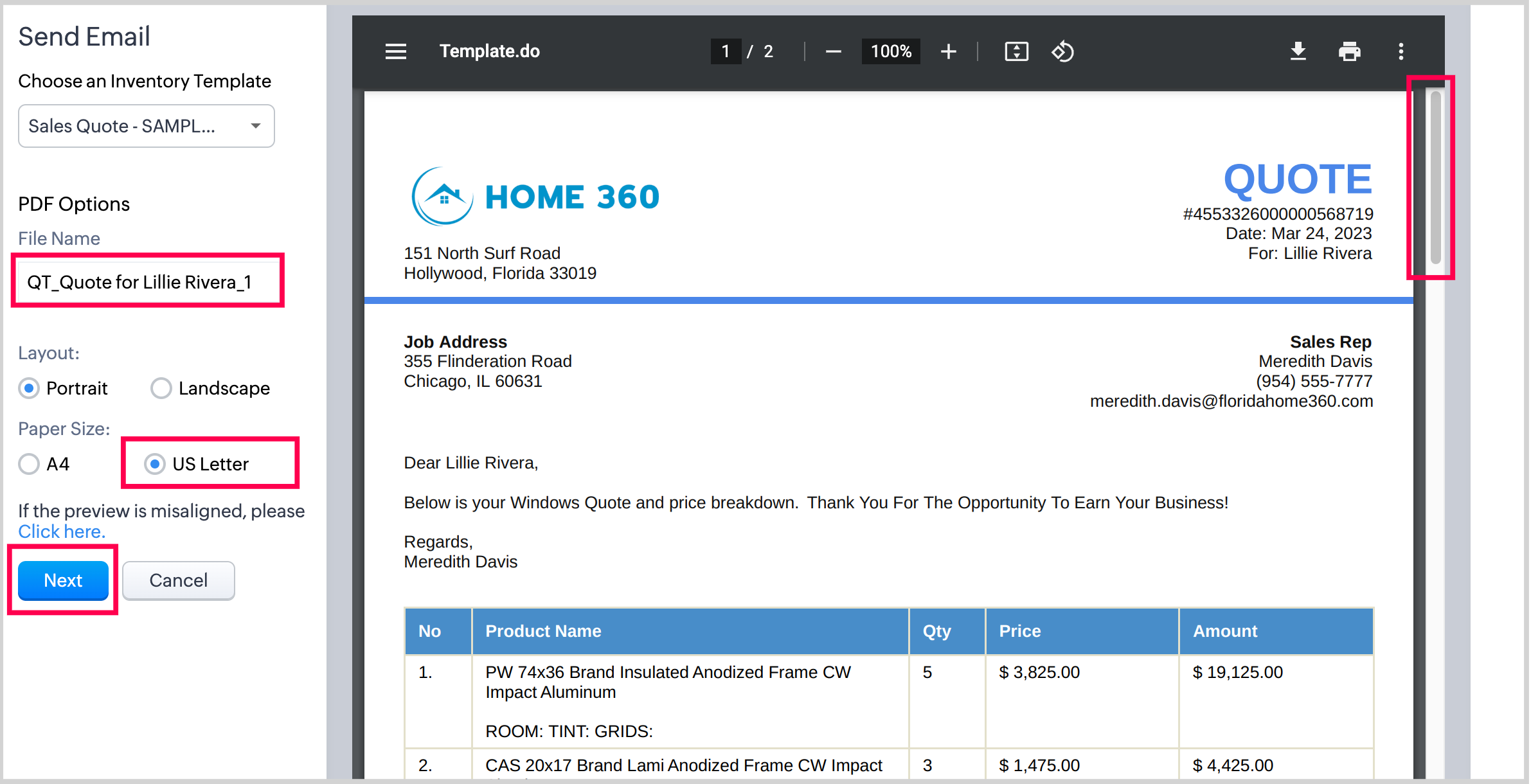Viewport: 1531px width, 784px height.
Task: Rotate the document counterclockwise
Action: (x=1062, y=51)
